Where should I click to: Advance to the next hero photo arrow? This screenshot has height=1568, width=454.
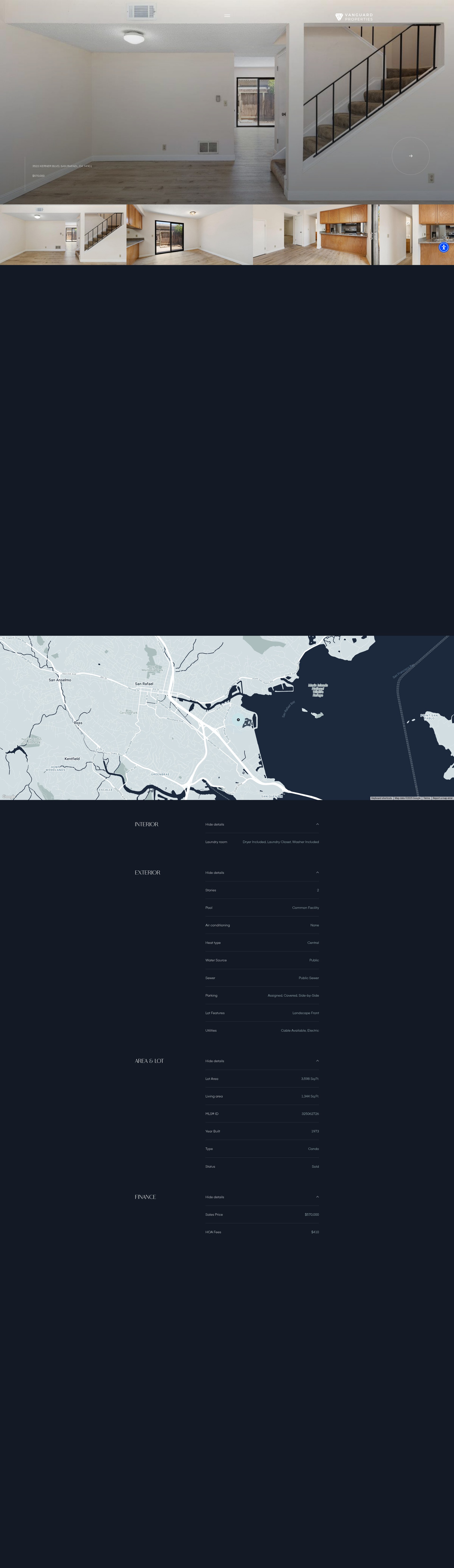(411, 156)
